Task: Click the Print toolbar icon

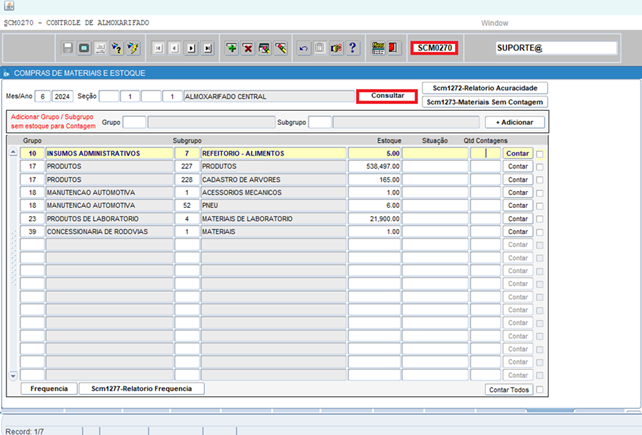Action: tap(100, 48)
